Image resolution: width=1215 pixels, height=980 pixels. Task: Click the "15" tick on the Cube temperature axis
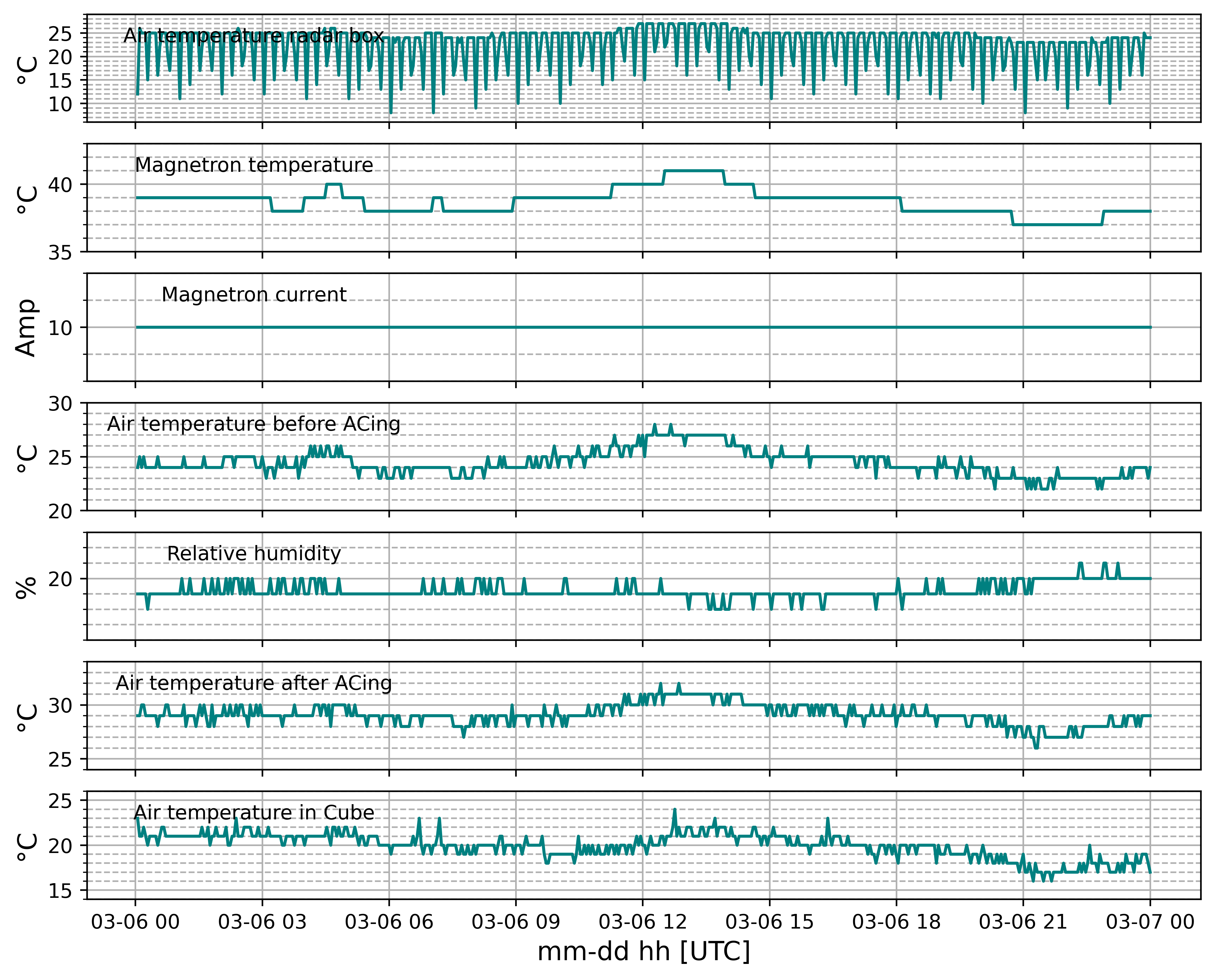60,891
